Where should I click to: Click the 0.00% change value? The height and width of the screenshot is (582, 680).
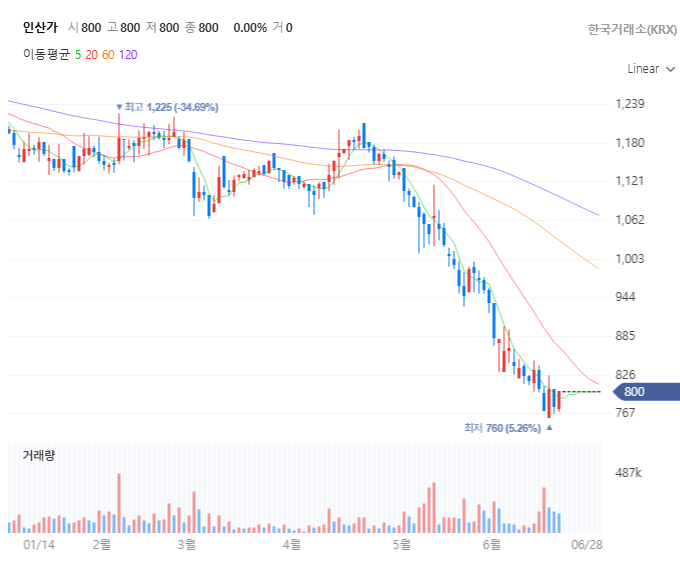250,28
